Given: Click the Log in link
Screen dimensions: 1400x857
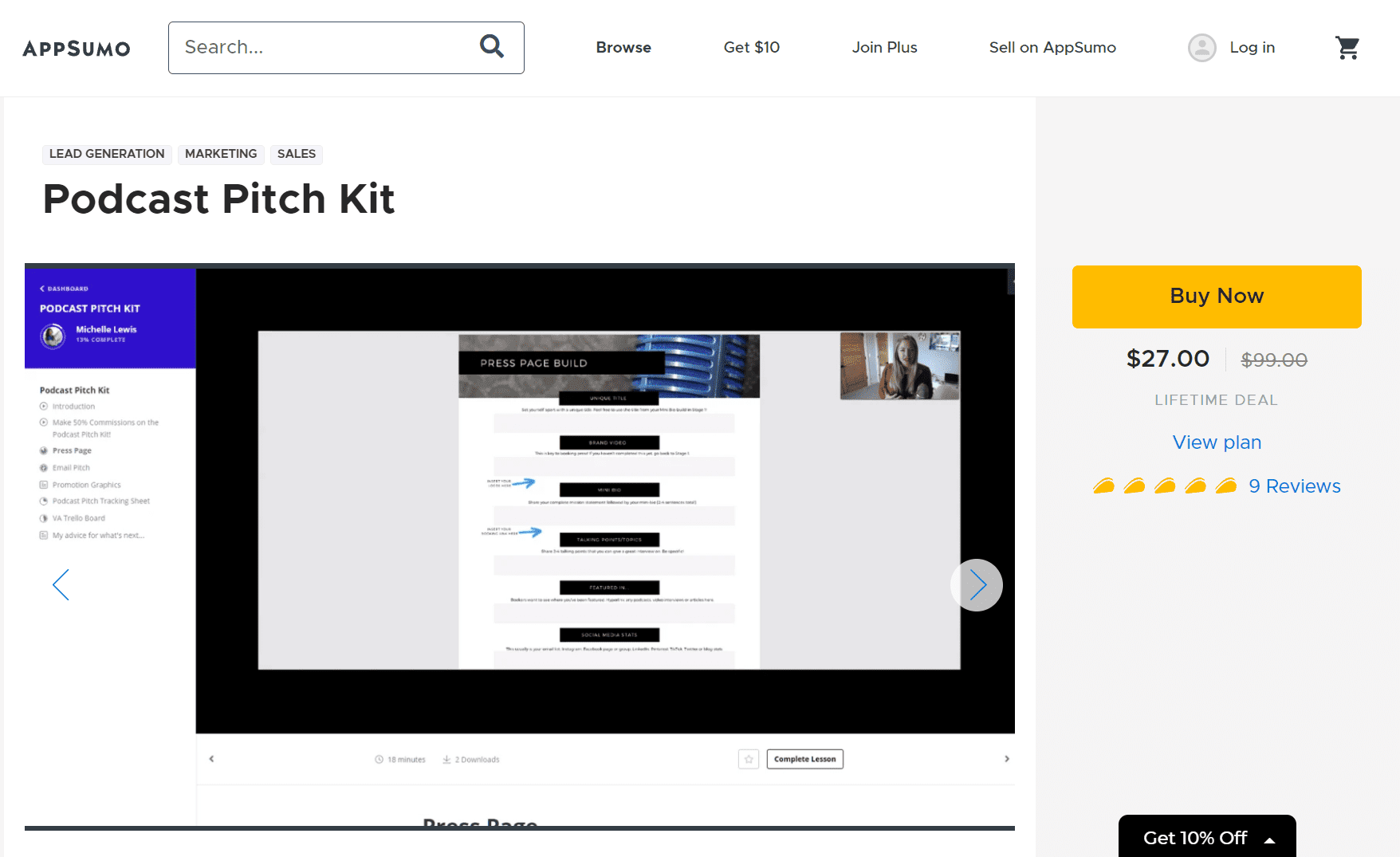Looking at the screenshot, I should click(1252, 47).
